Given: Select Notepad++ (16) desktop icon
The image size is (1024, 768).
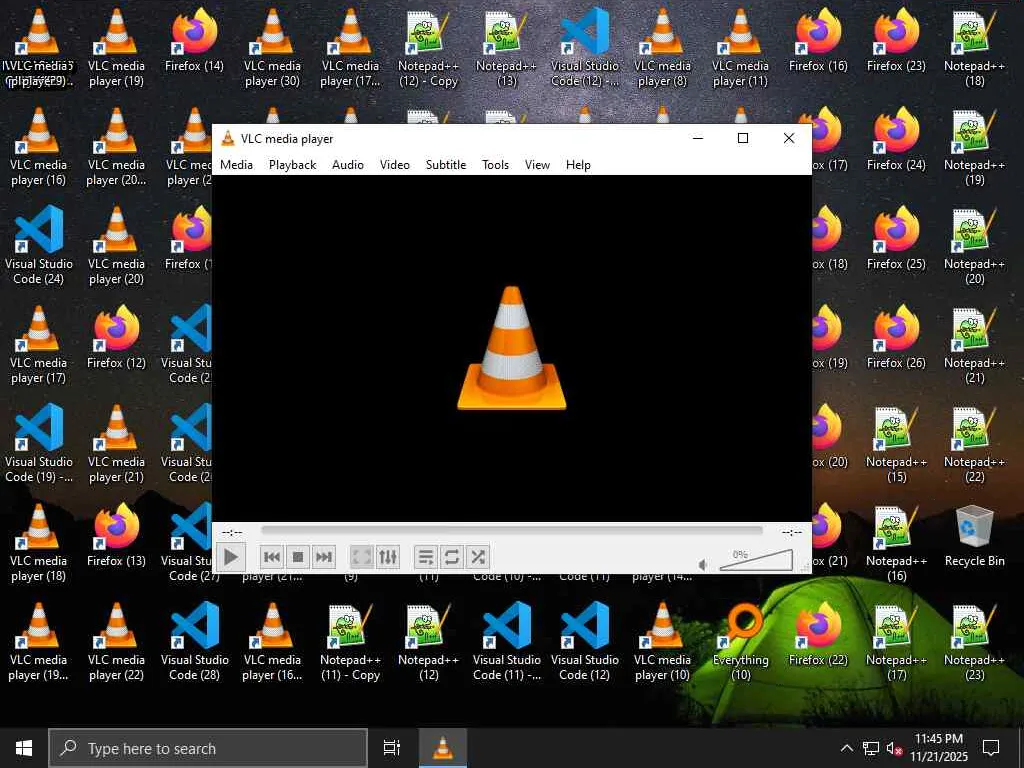Looking at the screenshot, I should [896, 543].
